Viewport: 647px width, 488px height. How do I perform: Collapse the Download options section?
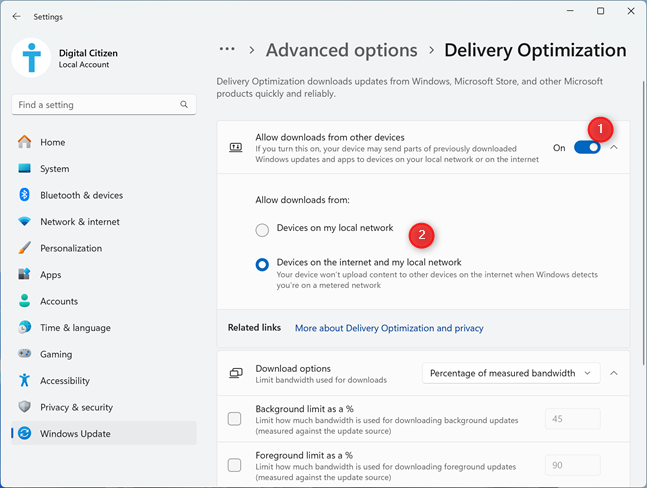614,373
